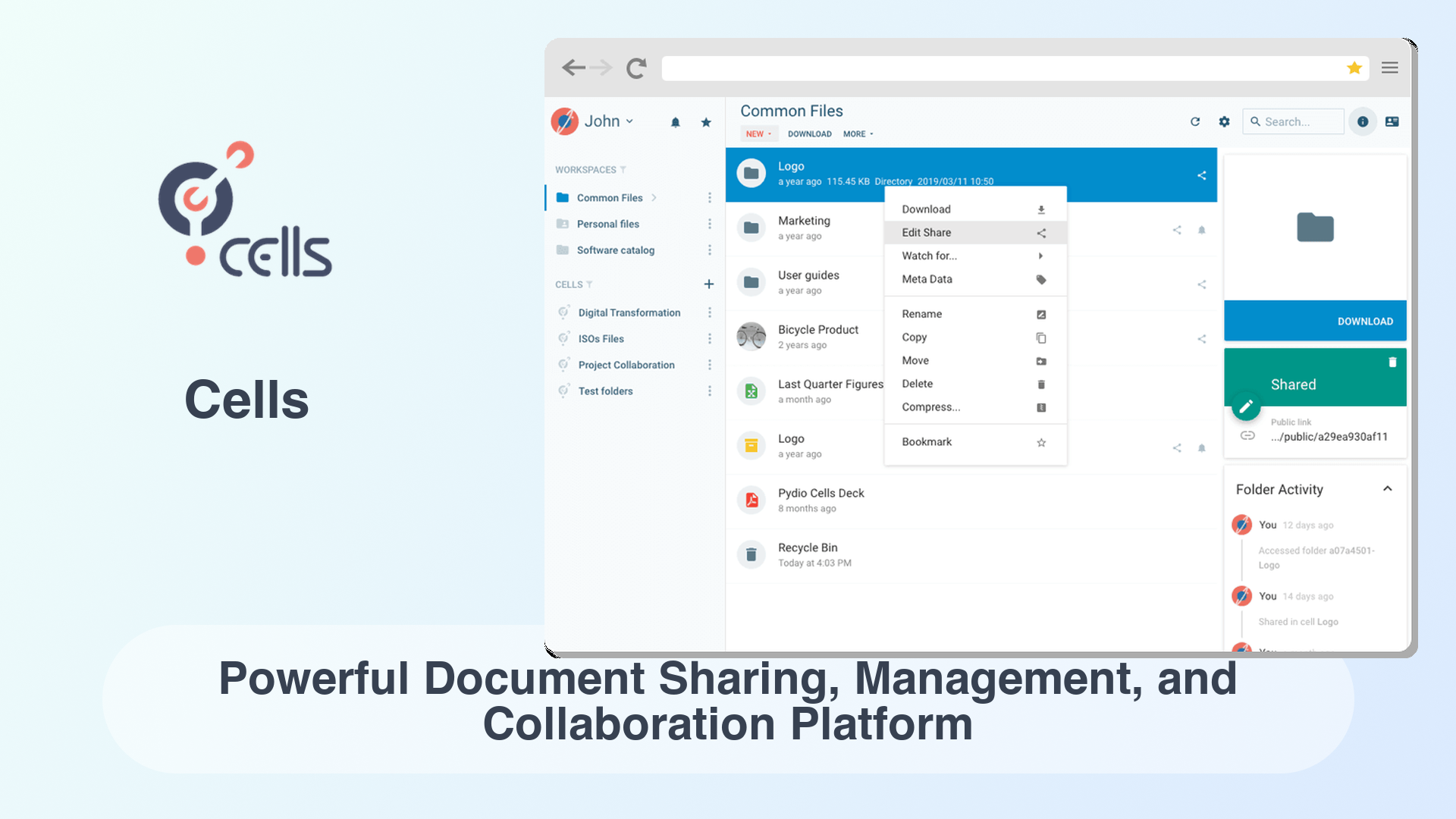Expand the Common Files tree item
This screenshot has height=819, width=1456.
tap(655, 197)
